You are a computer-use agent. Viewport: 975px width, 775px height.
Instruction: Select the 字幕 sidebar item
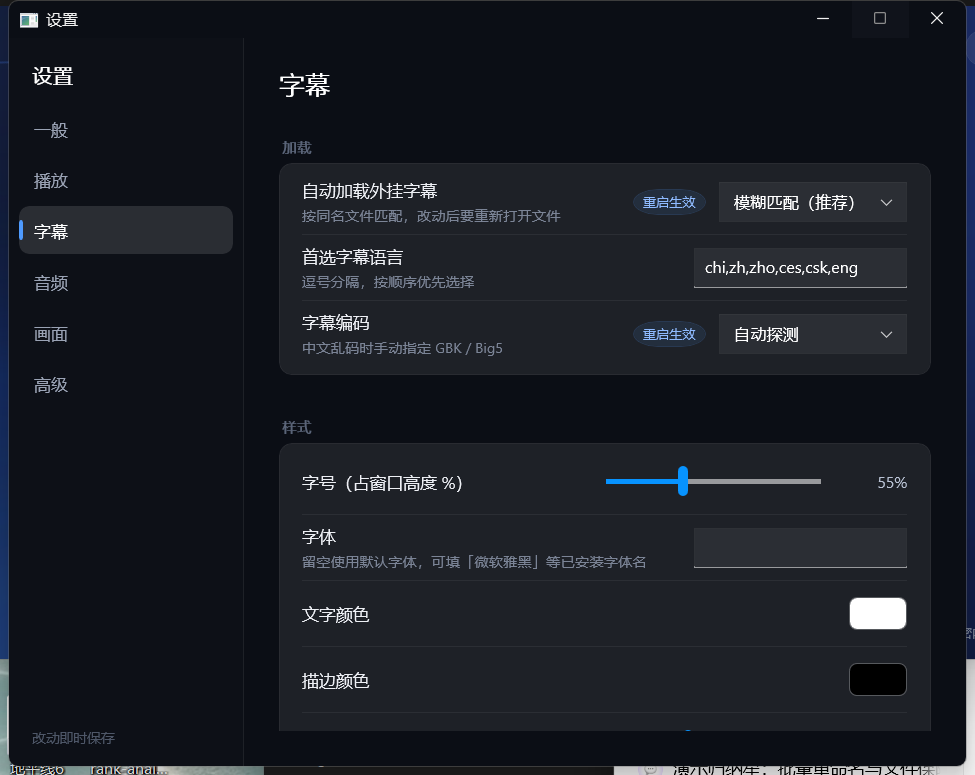[126, 230]
